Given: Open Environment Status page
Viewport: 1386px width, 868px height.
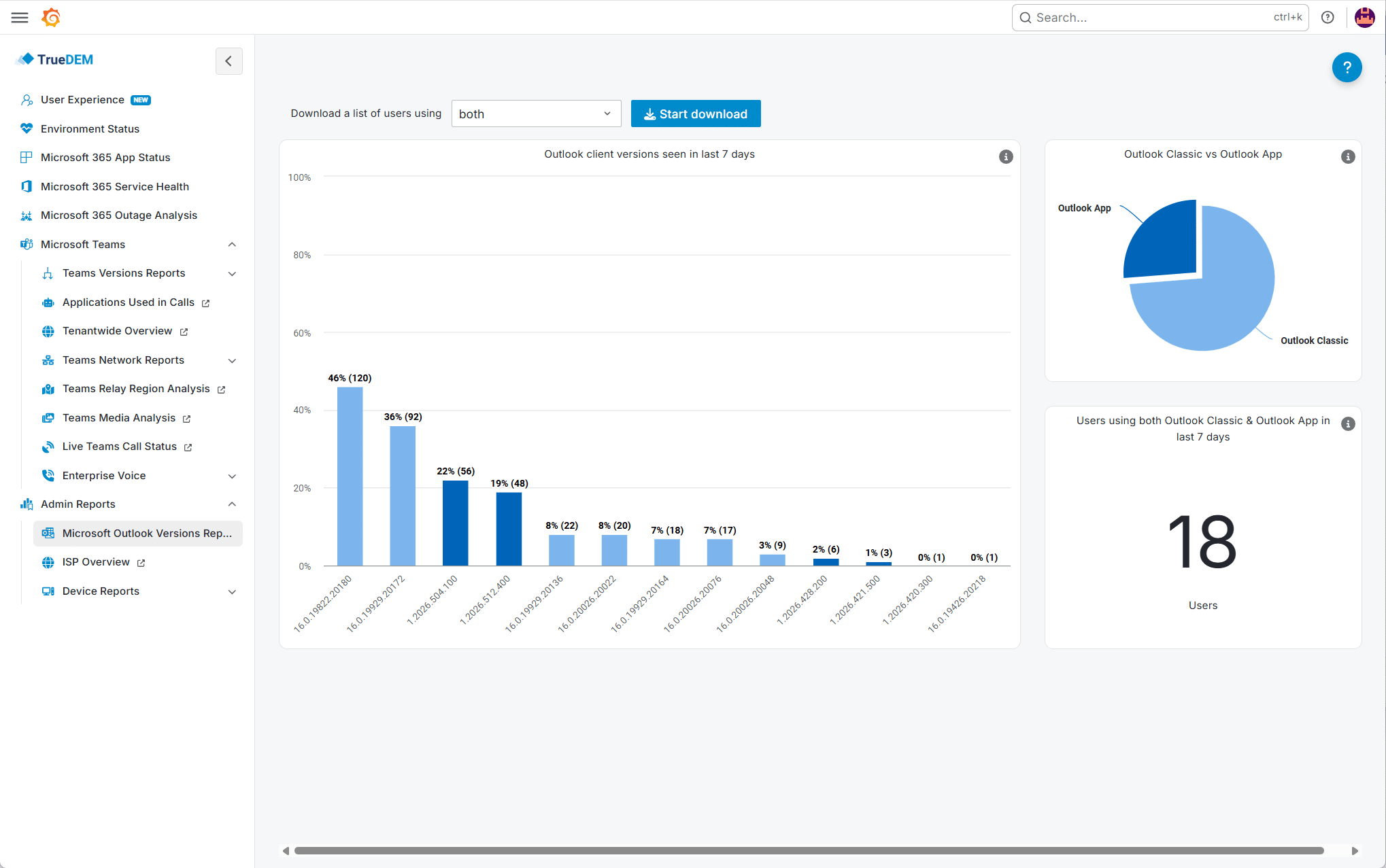Looking at the screenshot, I should click(90, 128).
